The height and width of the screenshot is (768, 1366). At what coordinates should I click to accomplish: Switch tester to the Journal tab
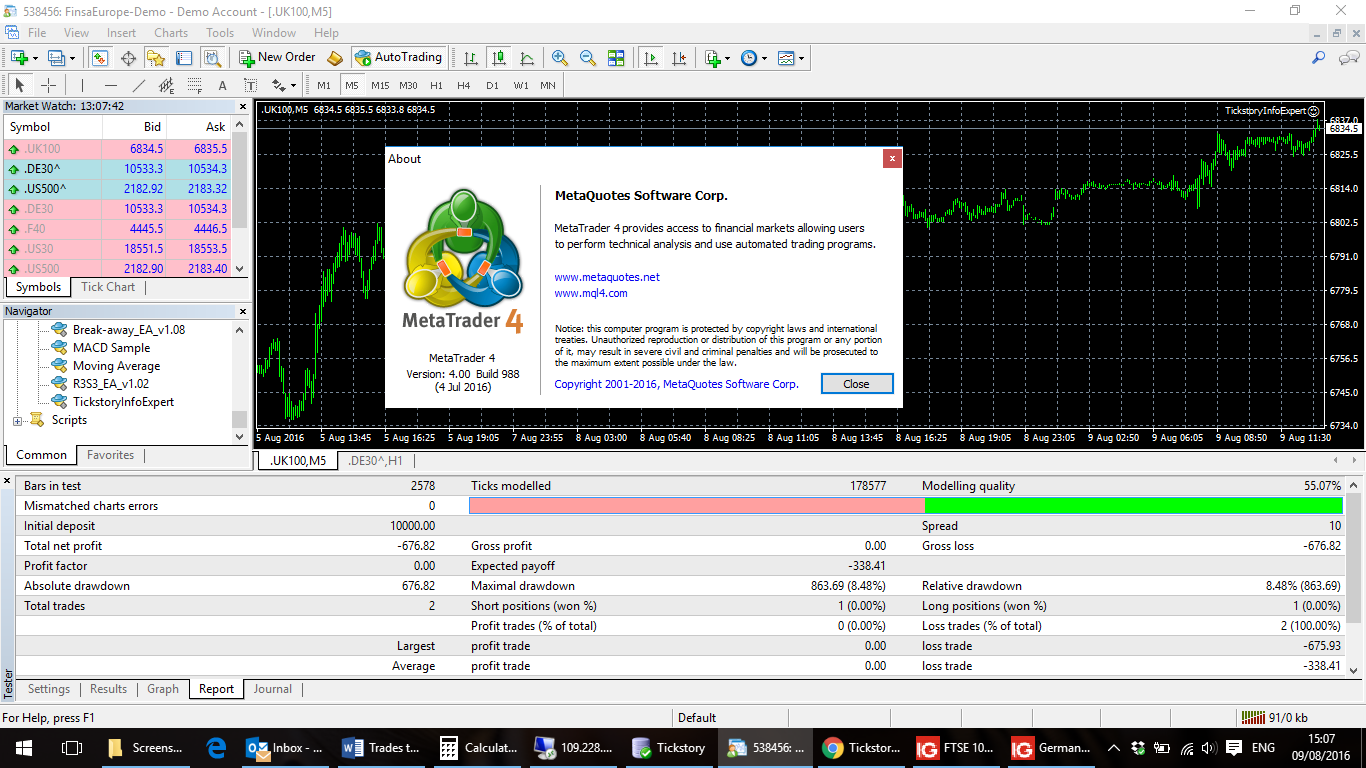(272, 689)
